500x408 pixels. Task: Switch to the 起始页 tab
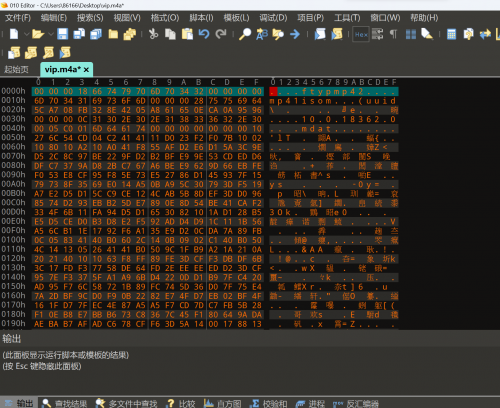[16, 70]
